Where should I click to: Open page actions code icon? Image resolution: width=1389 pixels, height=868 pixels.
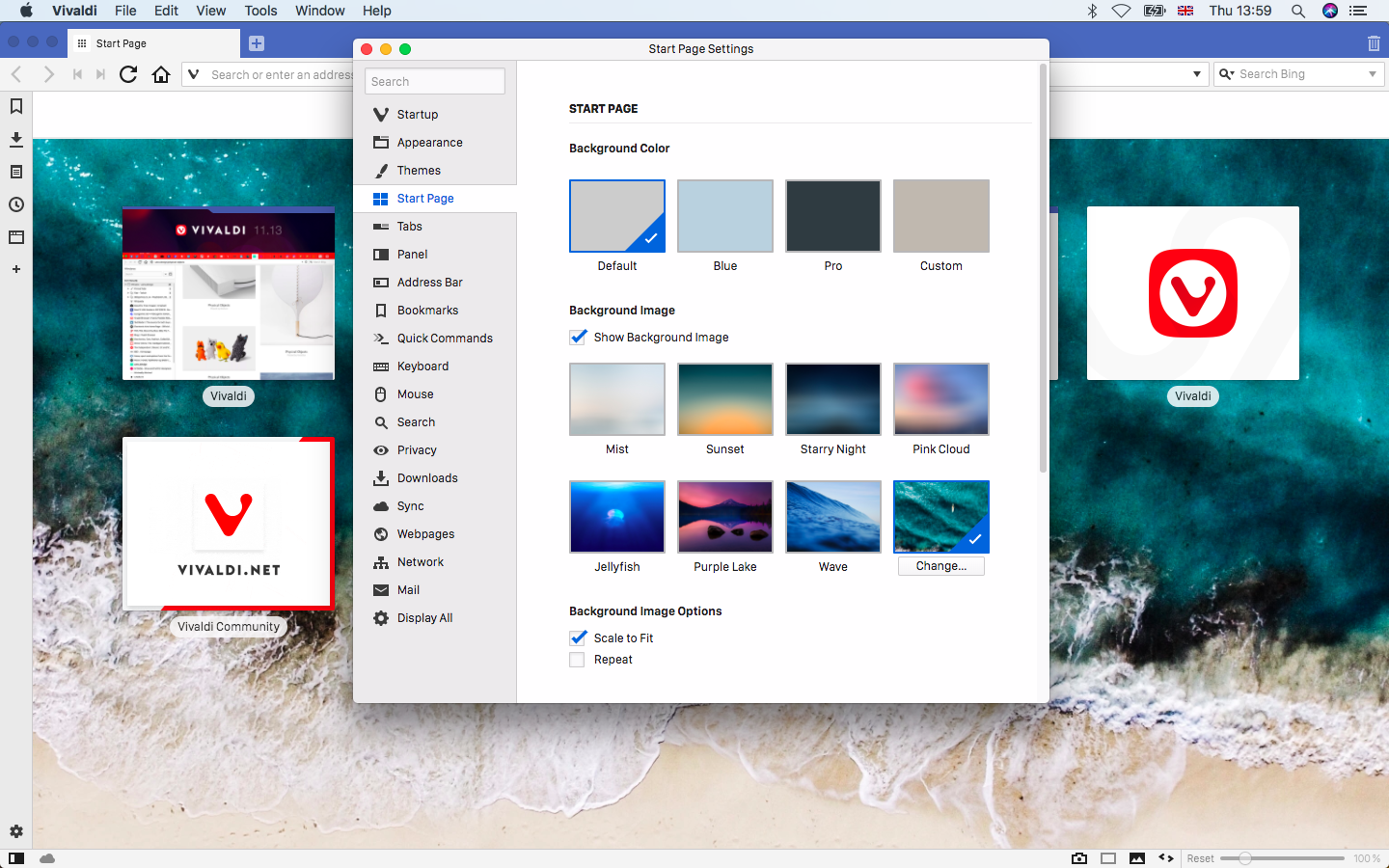tap(1166, 858)
